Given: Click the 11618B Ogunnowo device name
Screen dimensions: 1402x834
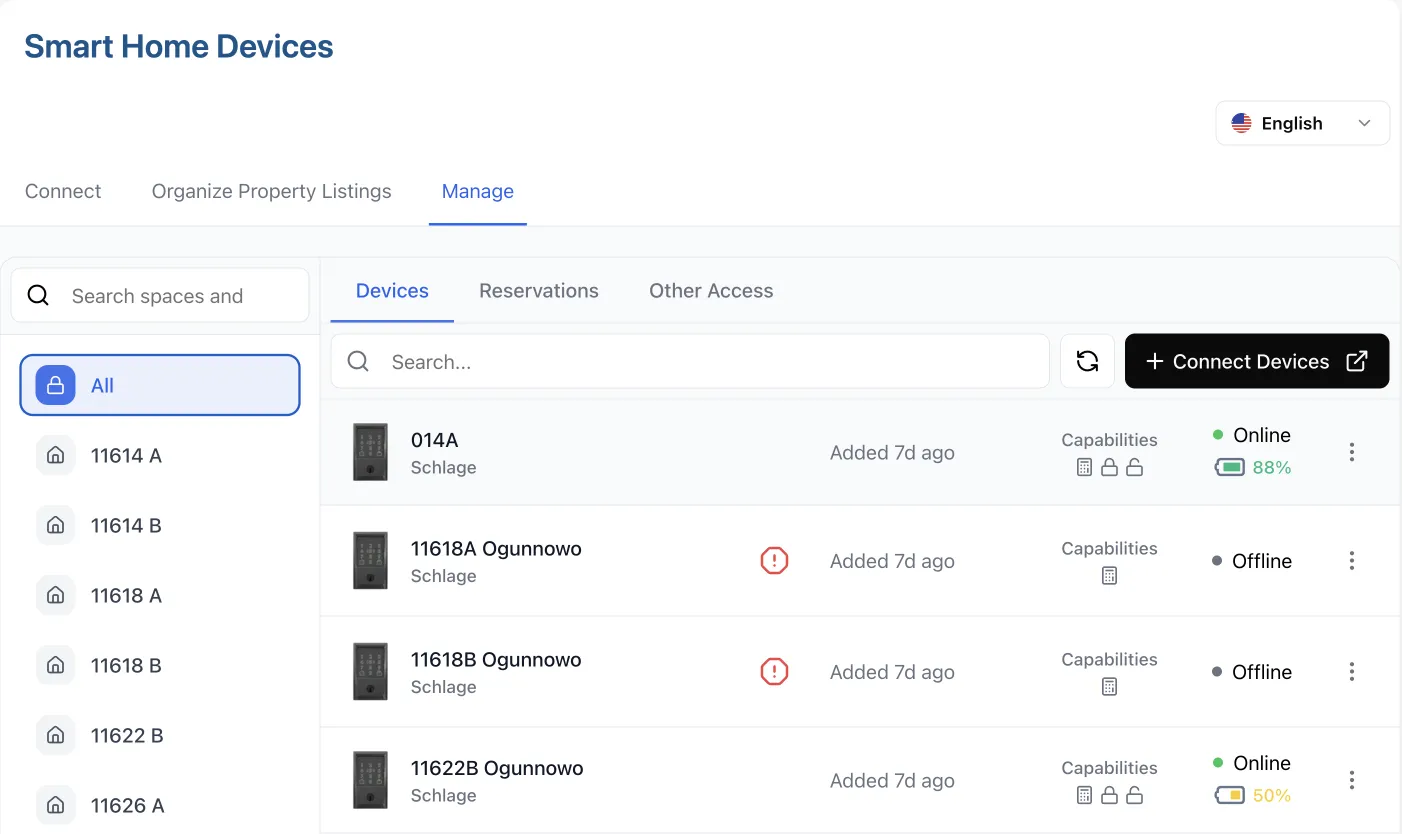Looking at the screenshot, I should (x=496, y=659).
